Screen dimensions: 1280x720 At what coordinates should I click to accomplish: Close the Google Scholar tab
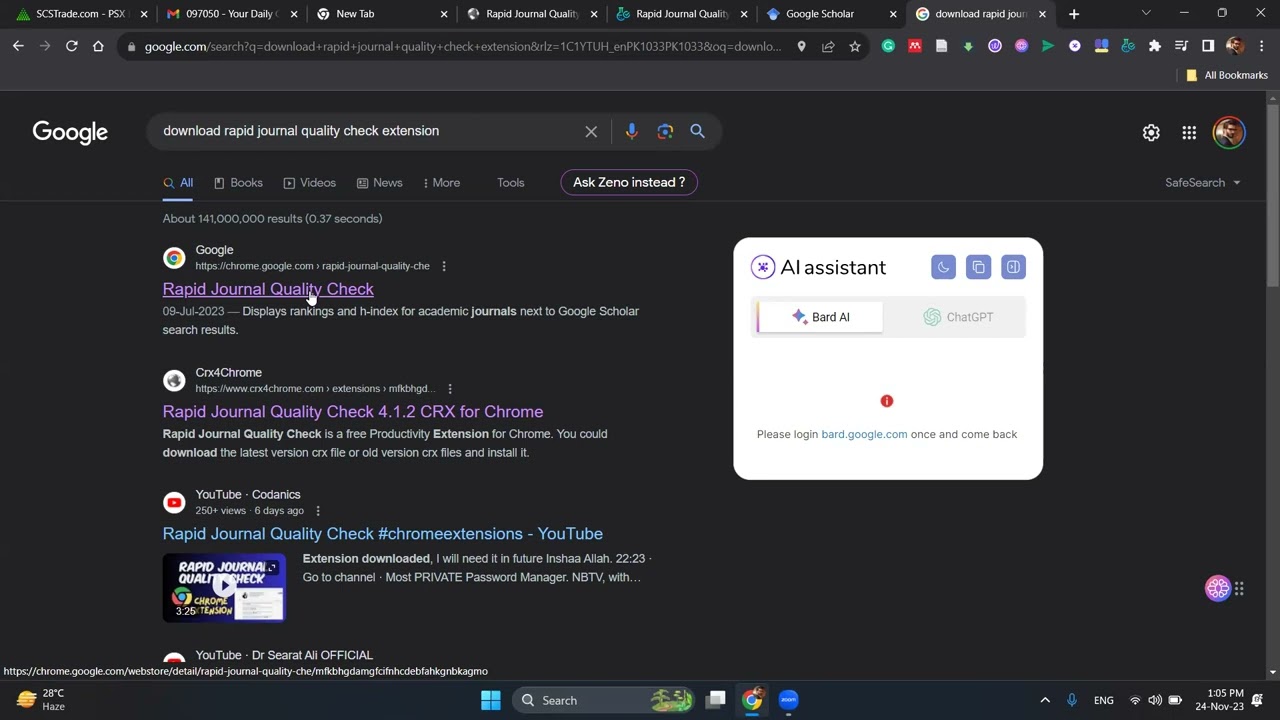coord(893,14)
